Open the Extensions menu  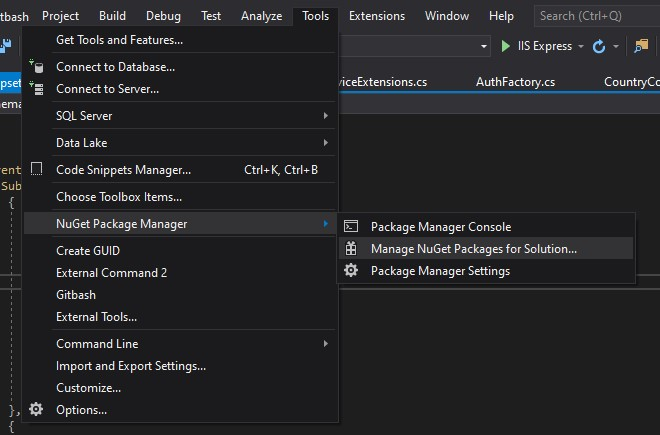tap(377, 16)
